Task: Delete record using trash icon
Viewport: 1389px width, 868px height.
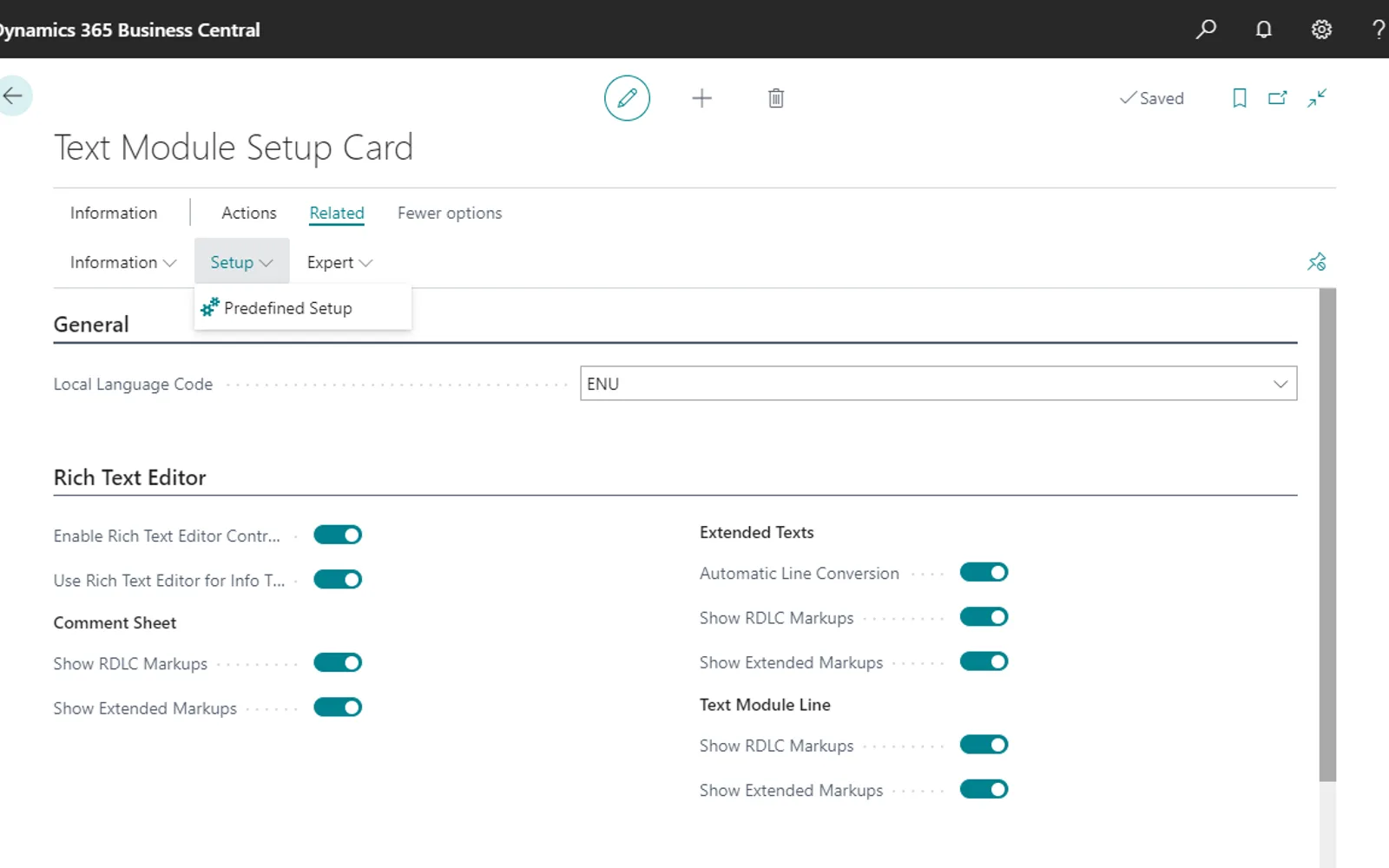Action: 776,98
